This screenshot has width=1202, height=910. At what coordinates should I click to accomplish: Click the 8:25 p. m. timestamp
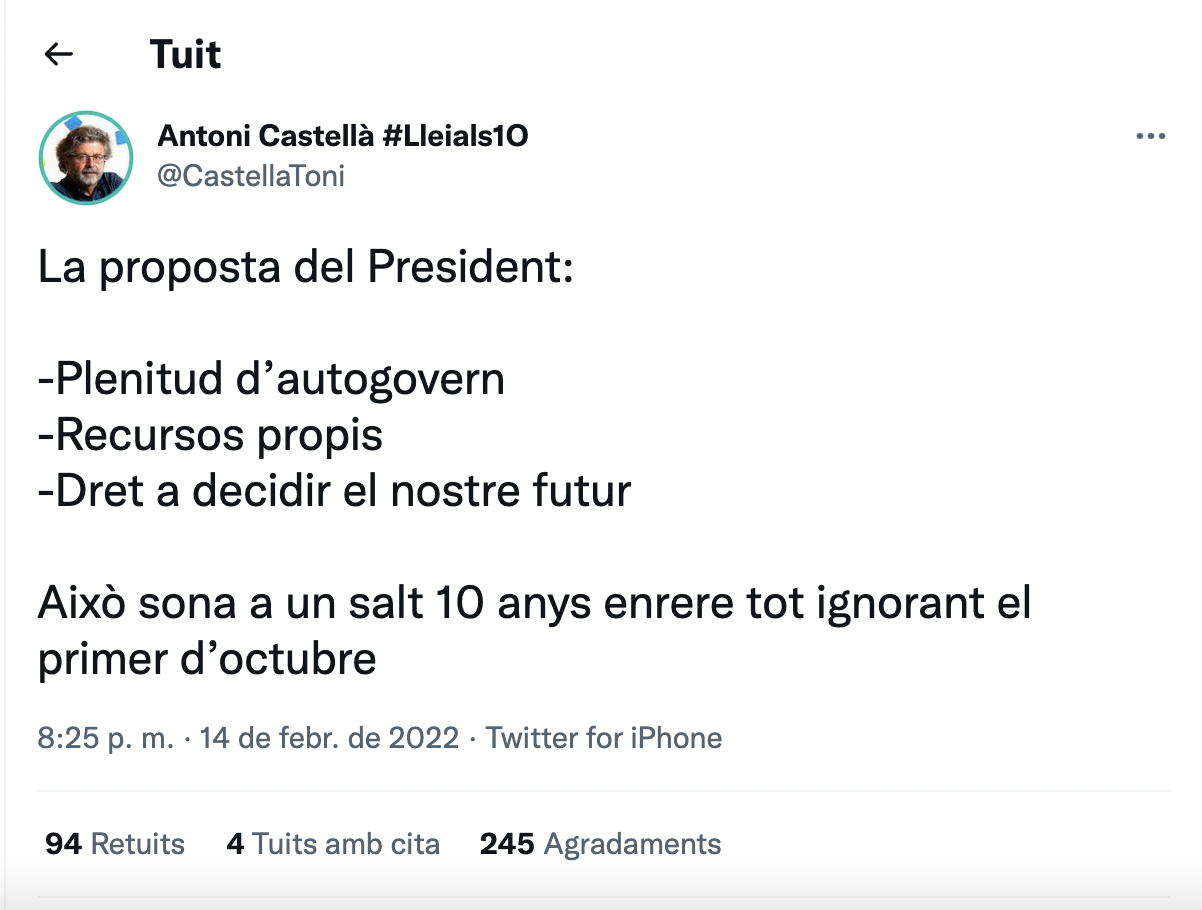[106, 739]
